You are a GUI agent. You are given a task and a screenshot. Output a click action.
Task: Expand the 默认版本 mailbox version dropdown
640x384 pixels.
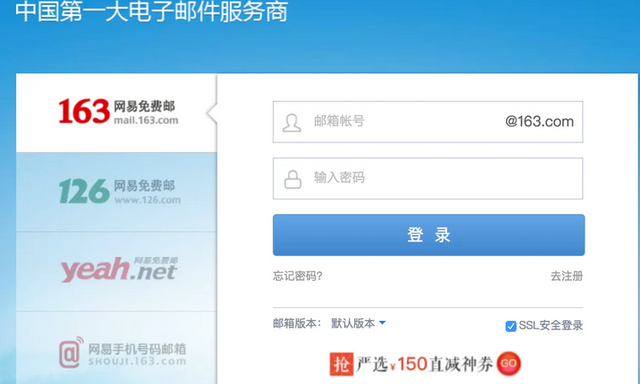click(358, 323)
